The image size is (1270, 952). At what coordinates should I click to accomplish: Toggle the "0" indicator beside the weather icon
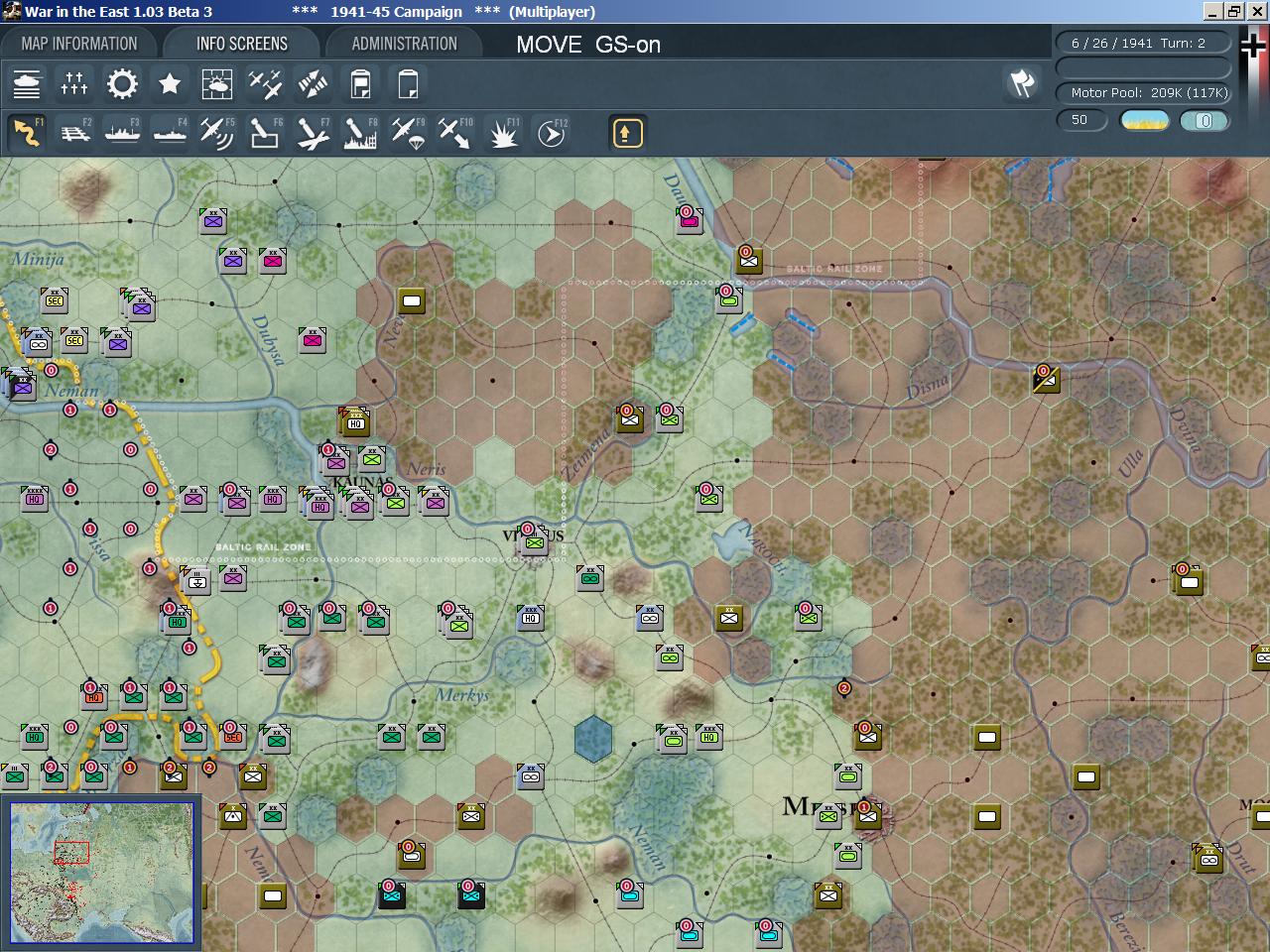pyautogui.click(x=1205, y=120)
